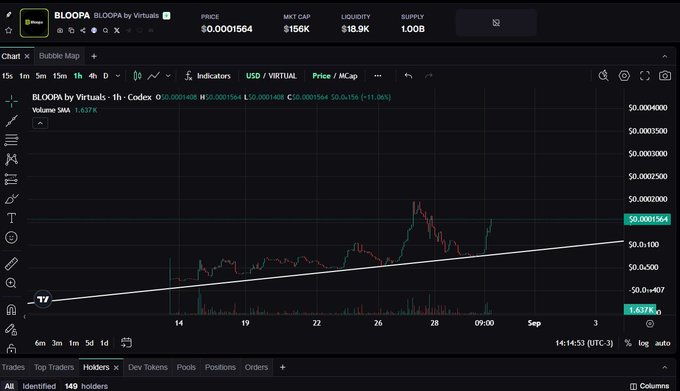
Task: Select the crosshair cursor tool
Action: (11, 101)
